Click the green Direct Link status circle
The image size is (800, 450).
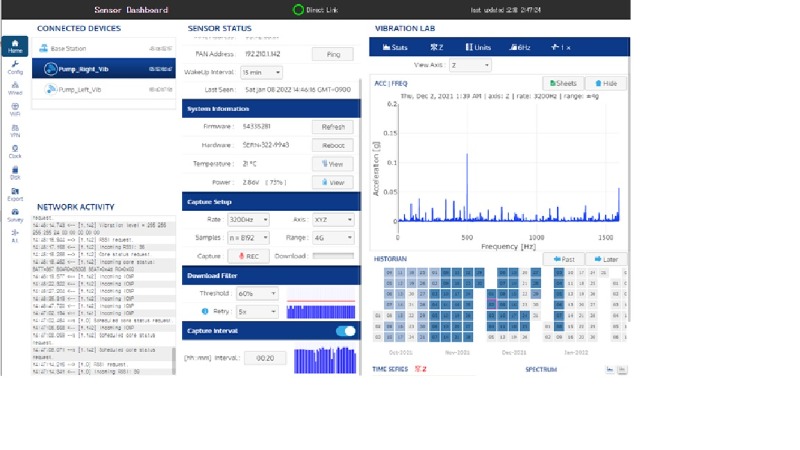point(298,10)
